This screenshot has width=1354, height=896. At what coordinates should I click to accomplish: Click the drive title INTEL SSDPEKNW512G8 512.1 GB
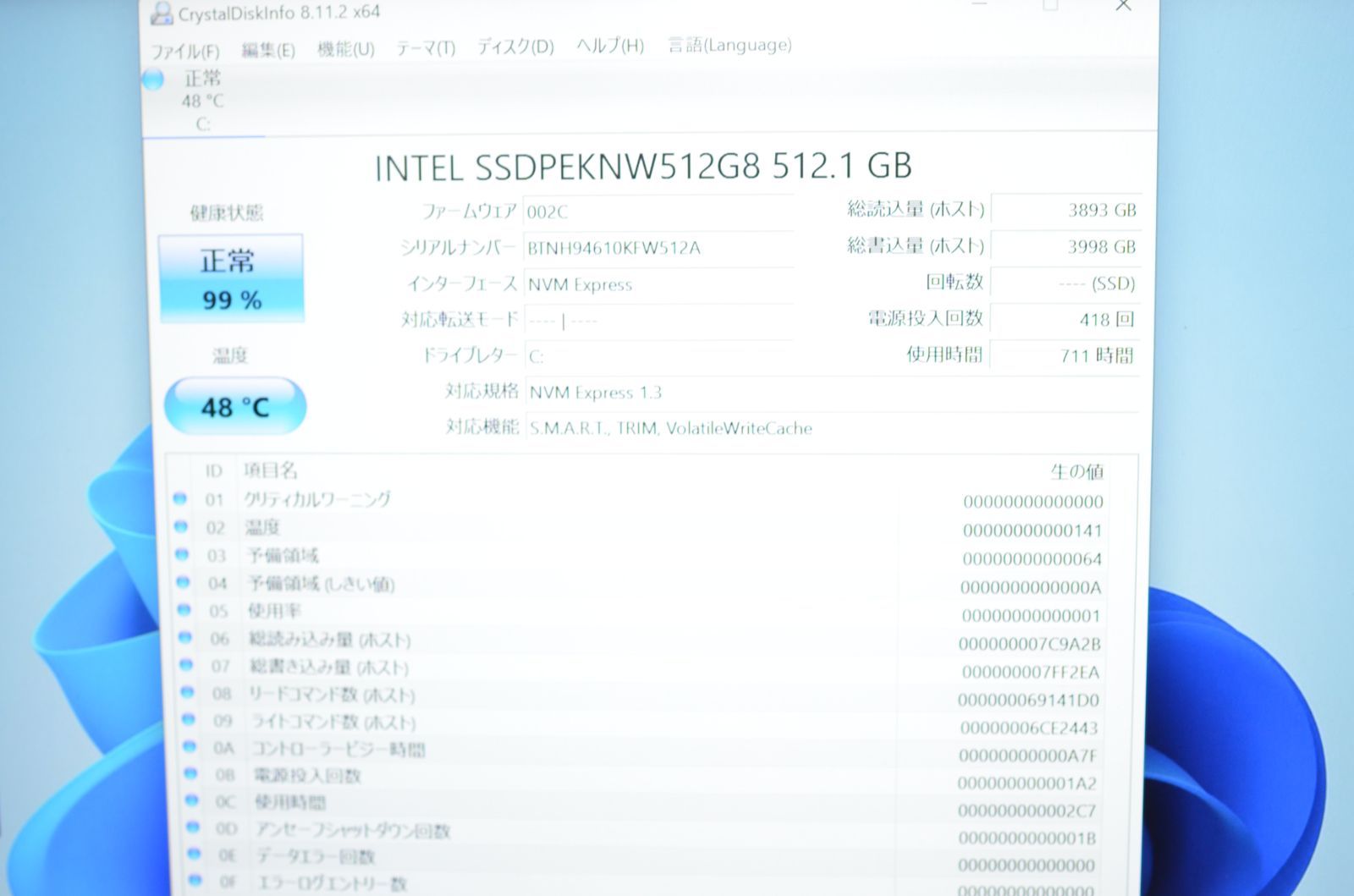pos(643,167)
